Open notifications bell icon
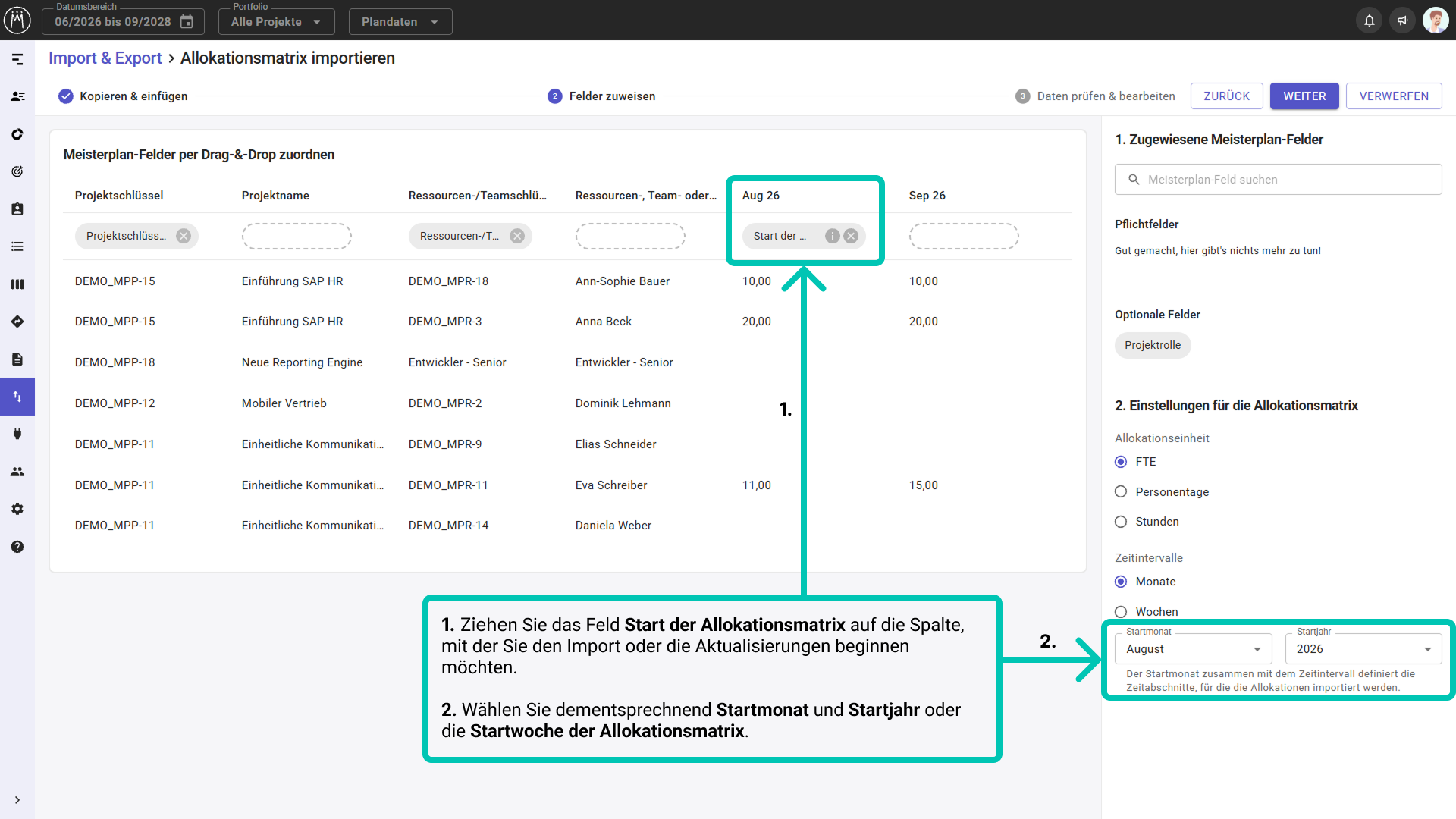Screen dimensions: 1456x819 click(x=1369, y=20)
